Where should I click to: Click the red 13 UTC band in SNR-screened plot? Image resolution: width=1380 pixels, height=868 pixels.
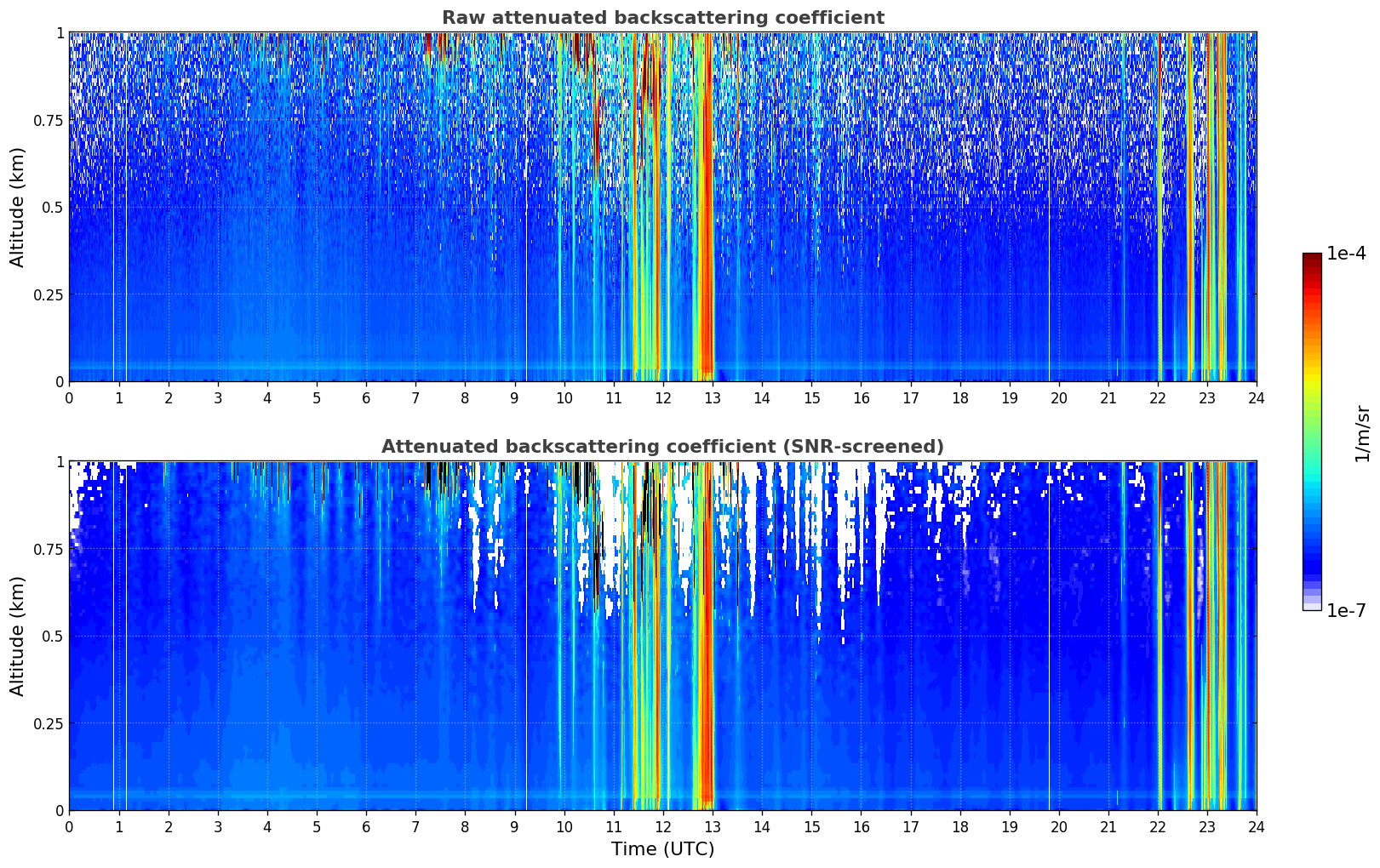[706, 636]
